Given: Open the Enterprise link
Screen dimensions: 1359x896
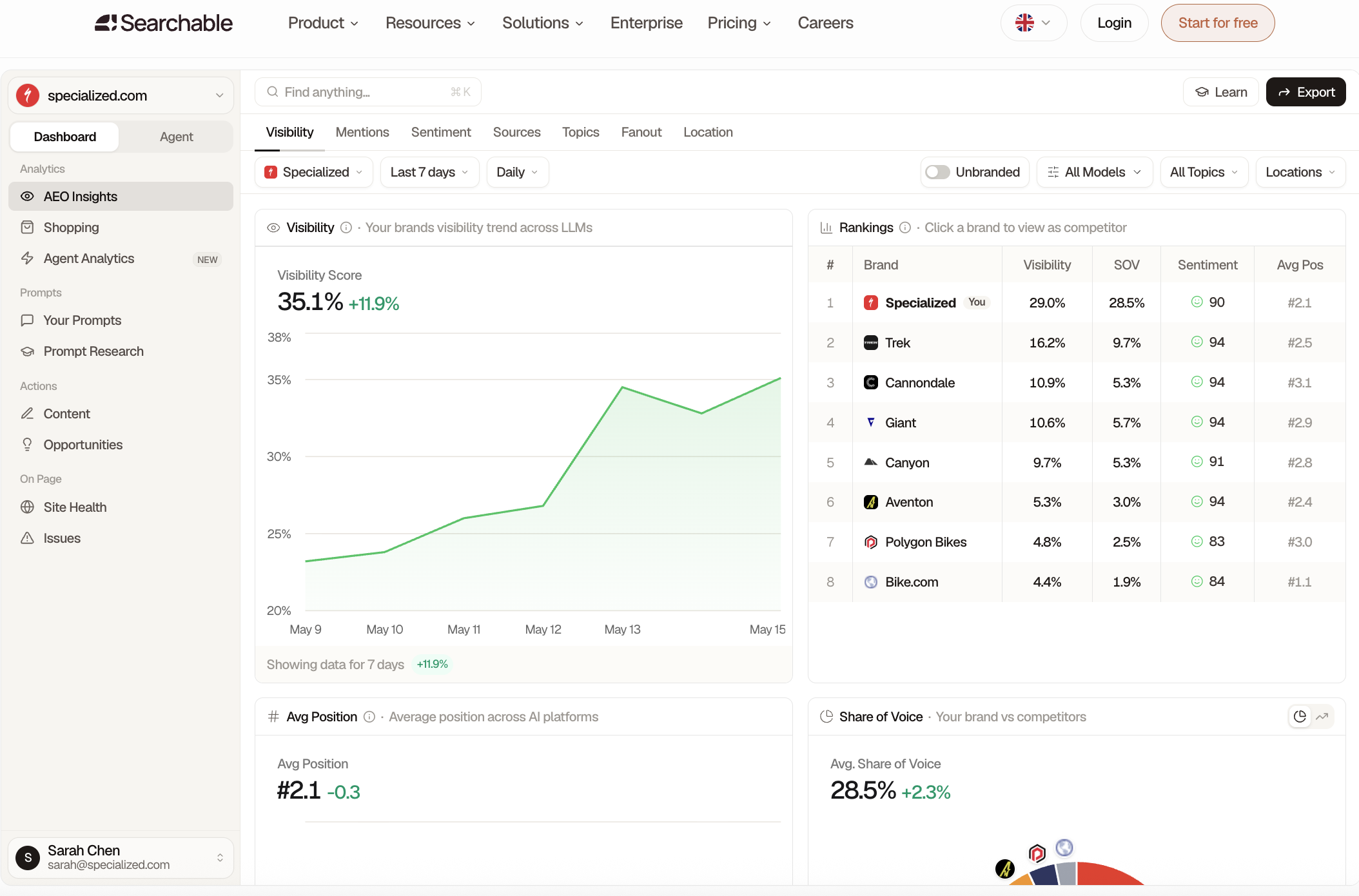Looking at the screenshot, I should 646,23.
